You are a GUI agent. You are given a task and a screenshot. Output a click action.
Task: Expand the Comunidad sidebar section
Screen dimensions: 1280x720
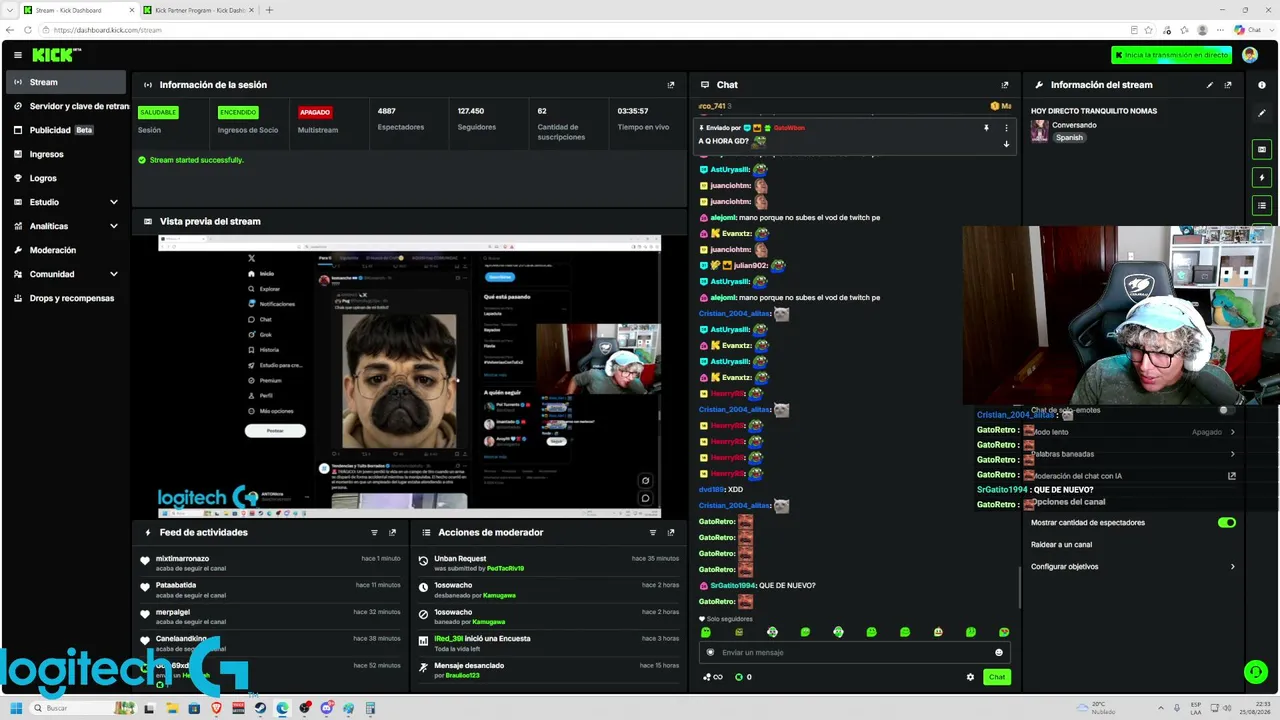(x=64, y=274)
